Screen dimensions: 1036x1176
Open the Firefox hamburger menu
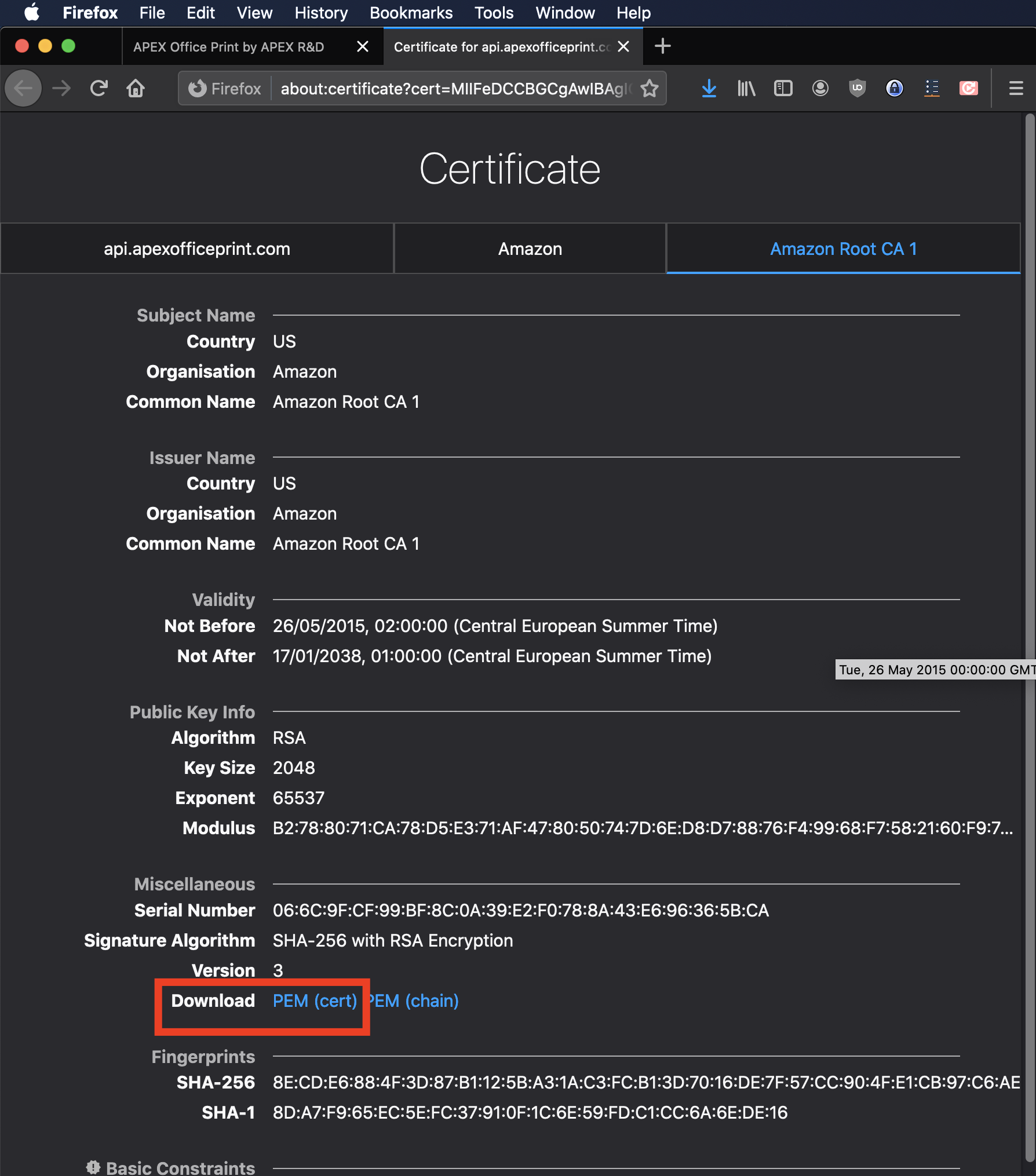(1016, 88)
